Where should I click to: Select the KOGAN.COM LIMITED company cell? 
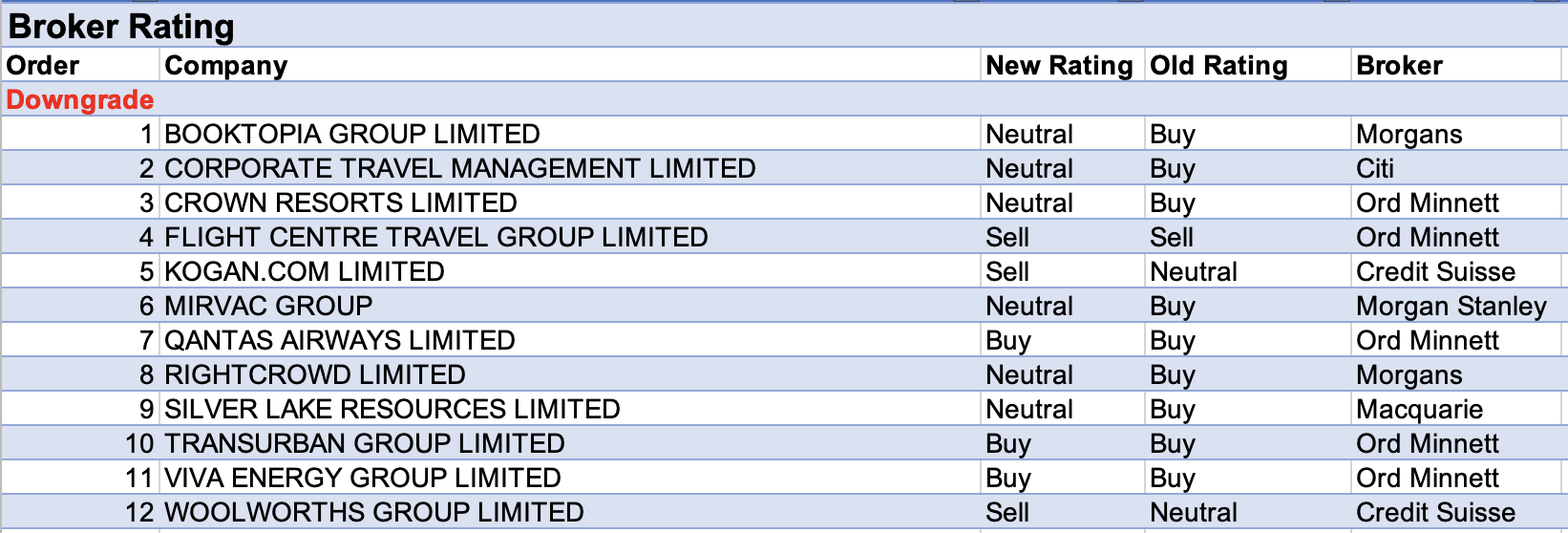pos(305,271)
